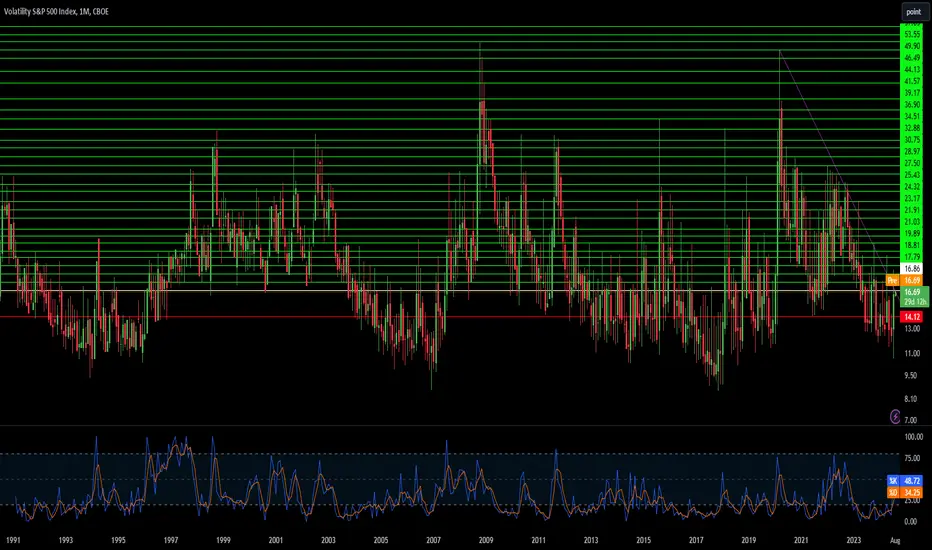Click the Aug label on time axis

tap(895, 540)
